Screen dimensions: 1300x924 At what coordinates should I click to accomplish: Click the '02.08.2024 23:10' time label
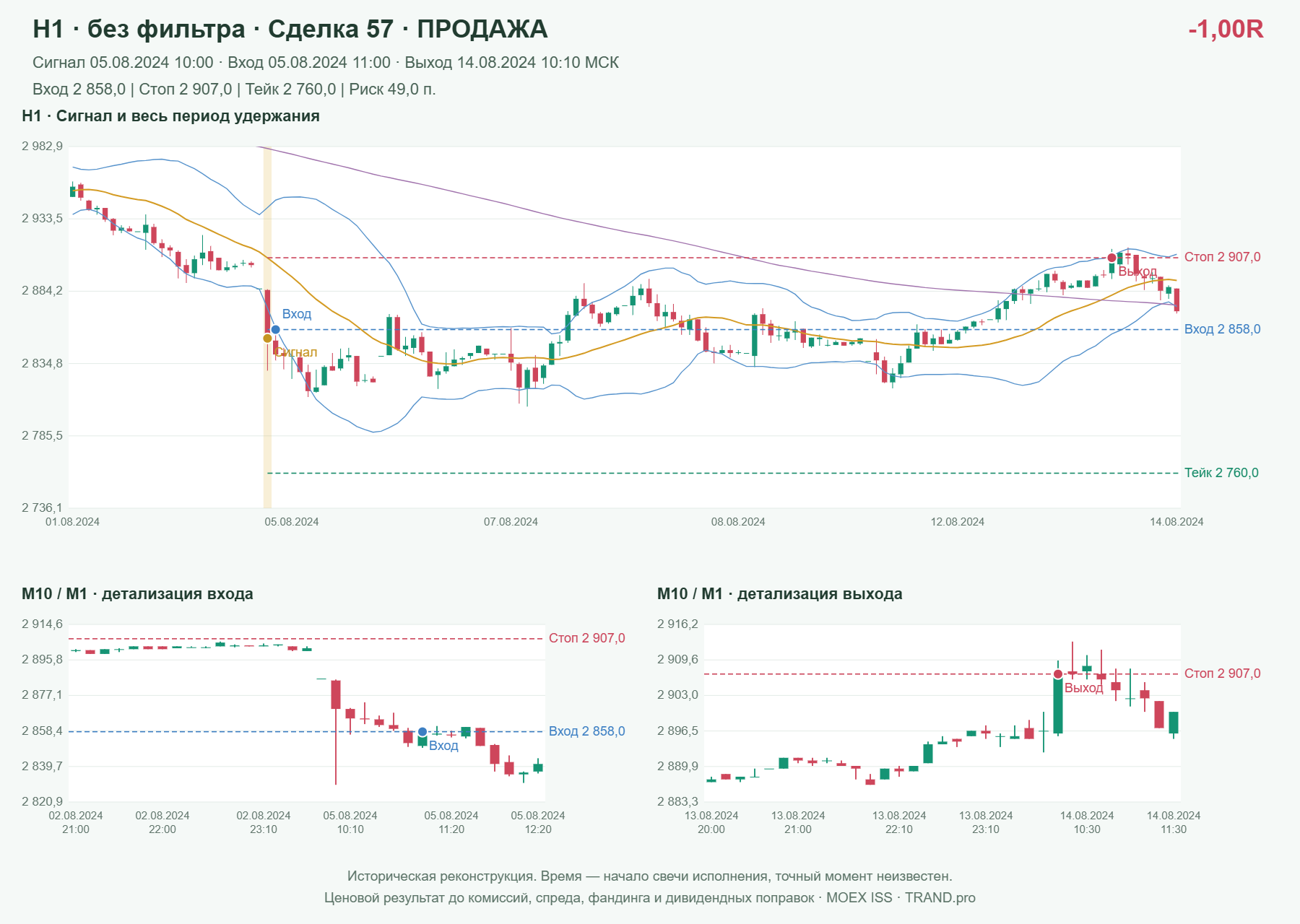pyautogui.click(x=264, y=822)
